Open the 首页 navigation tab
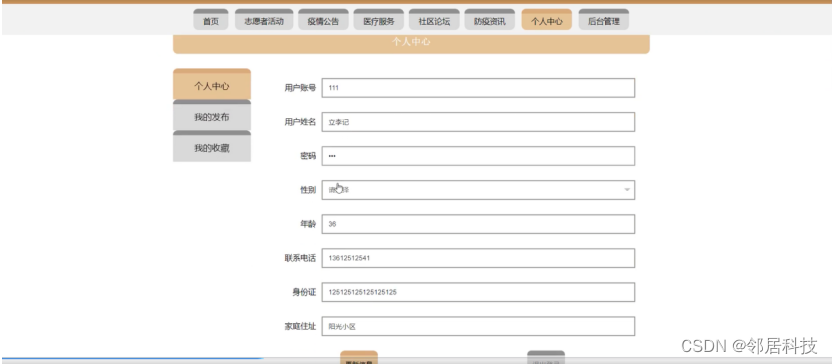Viewport: 833px width, 364px height. (x=211, y=20)
